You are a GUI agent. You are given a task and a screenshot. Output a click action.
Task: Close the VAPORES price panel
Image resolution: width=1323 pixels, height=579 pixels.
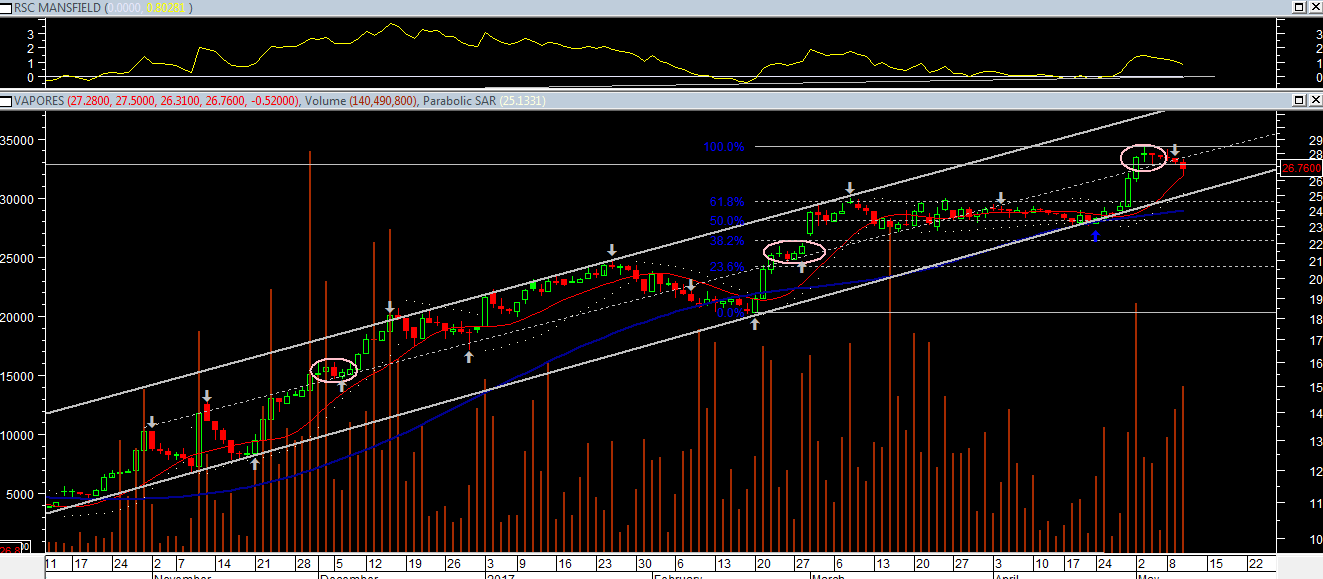[x=1314, y=101]
